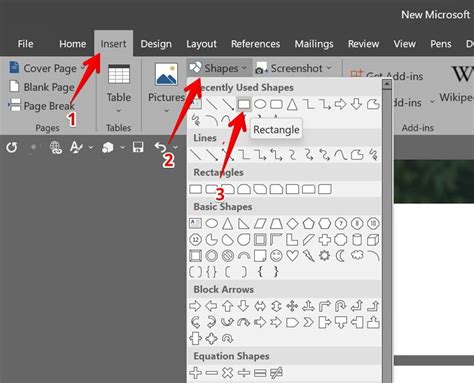Click the Cover Page button
This screenshot has width=474, height=383.
tap(43, 68)
